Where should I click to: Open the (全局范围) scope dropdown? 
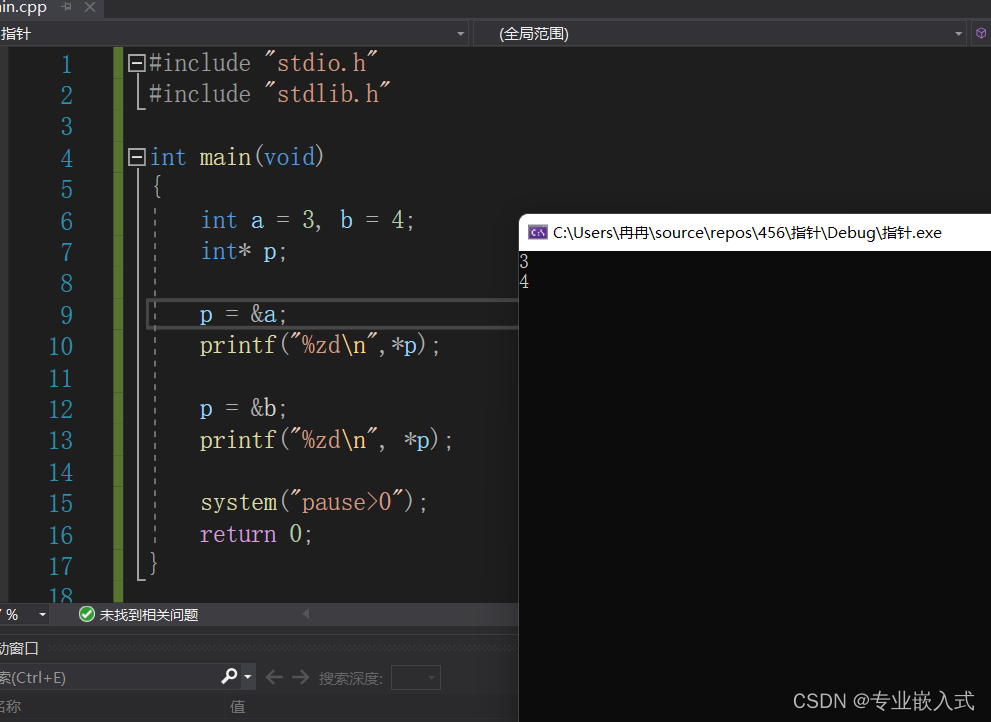(958, 34)
